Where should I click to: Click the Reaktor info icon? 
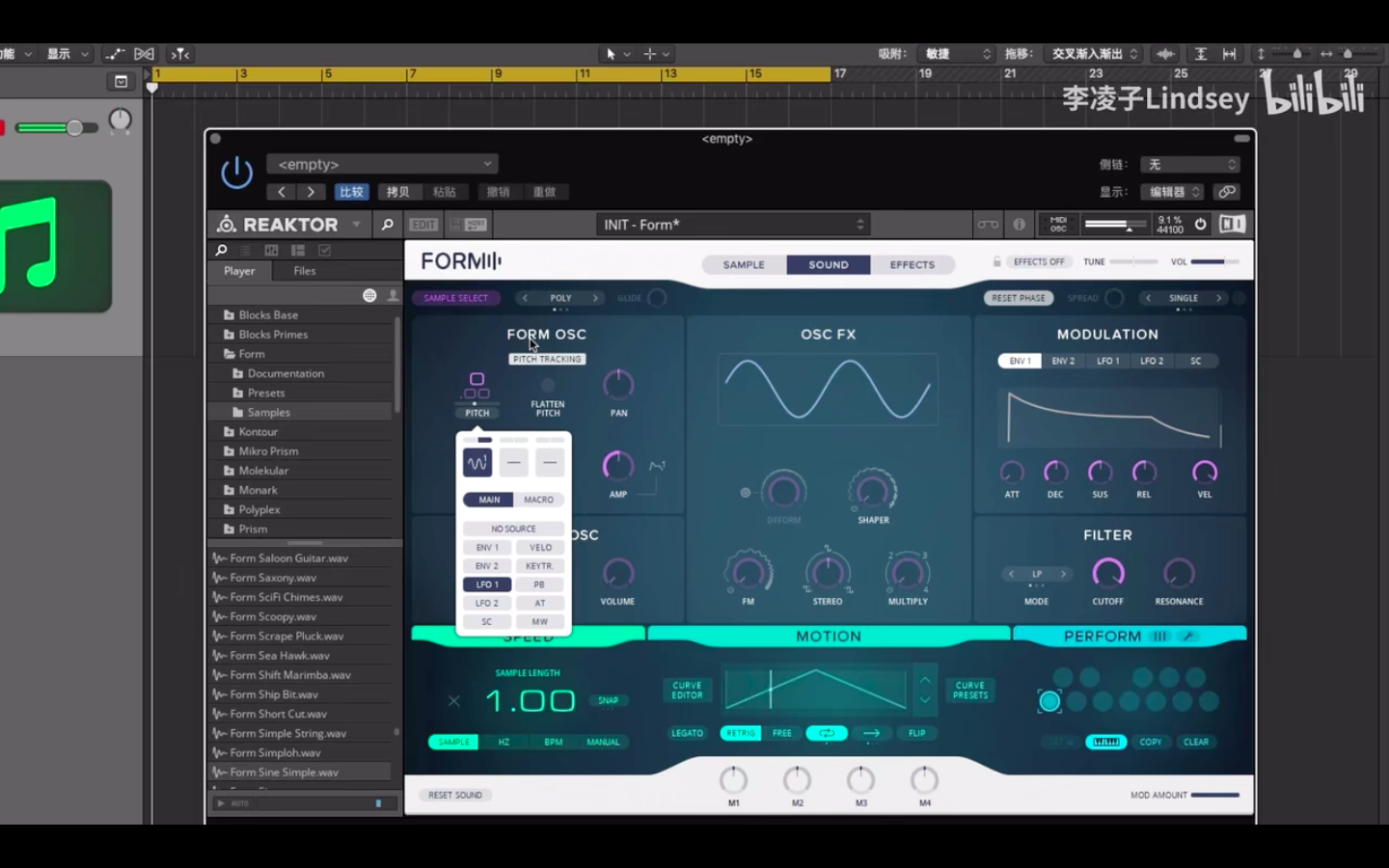[x=1020, y=225]
